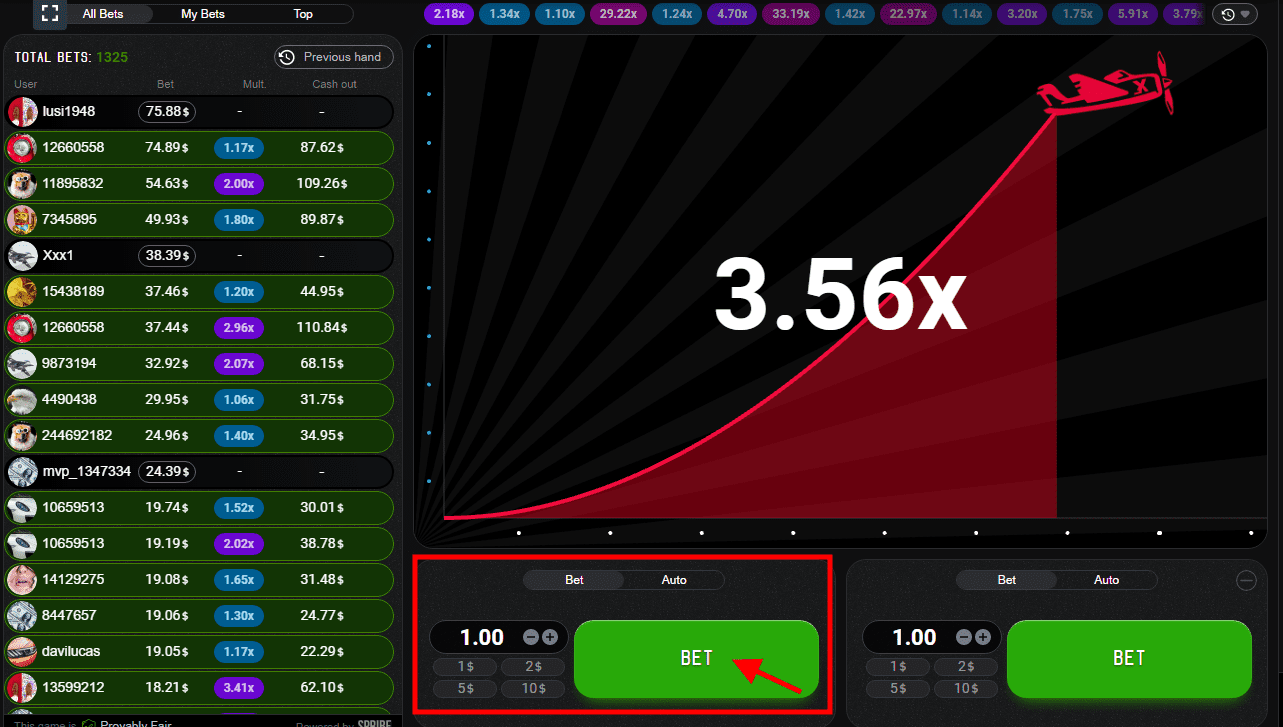This screenshot has width=1283, height=727.
Task: Click 110.84$ cash out value
Action: pyautogui.click(x=322, y=327)
